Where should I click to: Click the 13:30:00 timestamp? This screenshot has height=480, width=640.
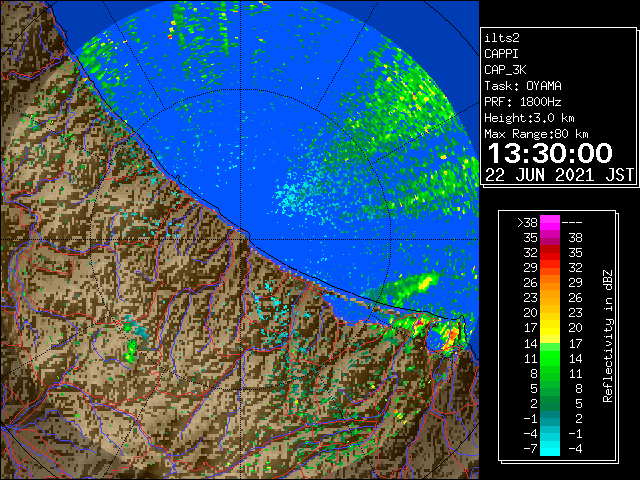[550, 153]
